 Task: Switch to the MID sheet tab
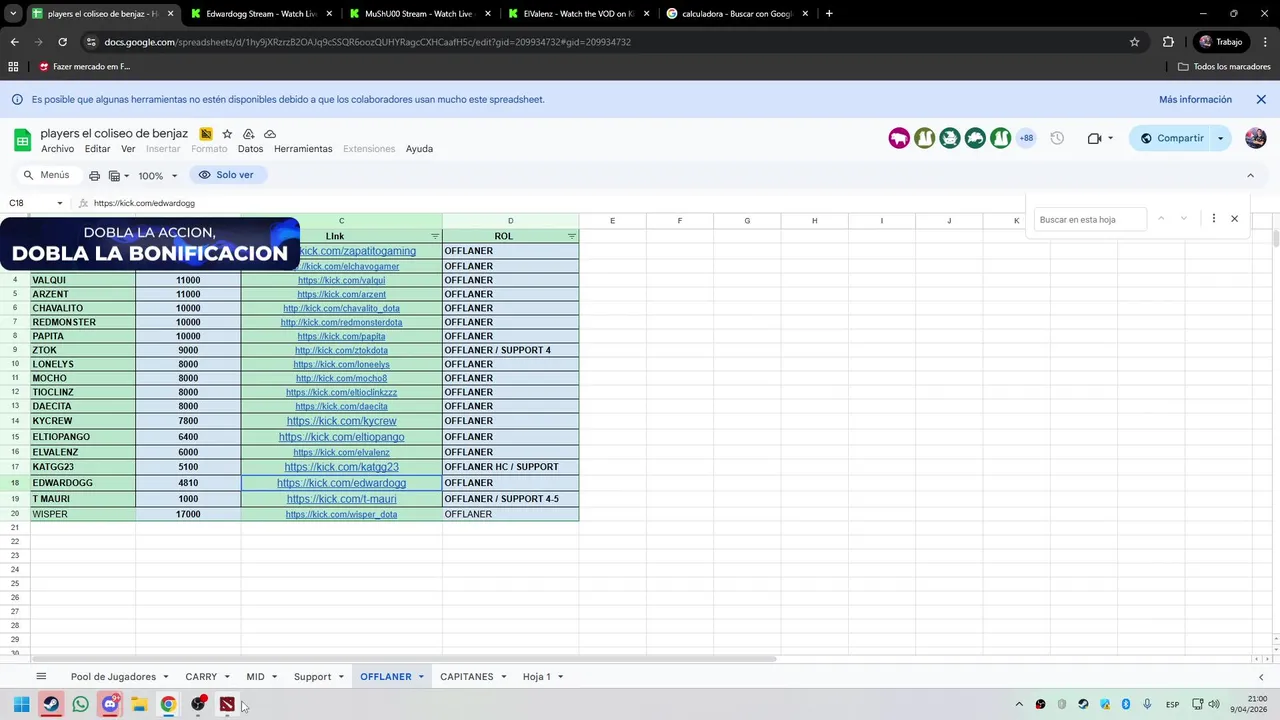pyautogui.click(x=255, y=677)
